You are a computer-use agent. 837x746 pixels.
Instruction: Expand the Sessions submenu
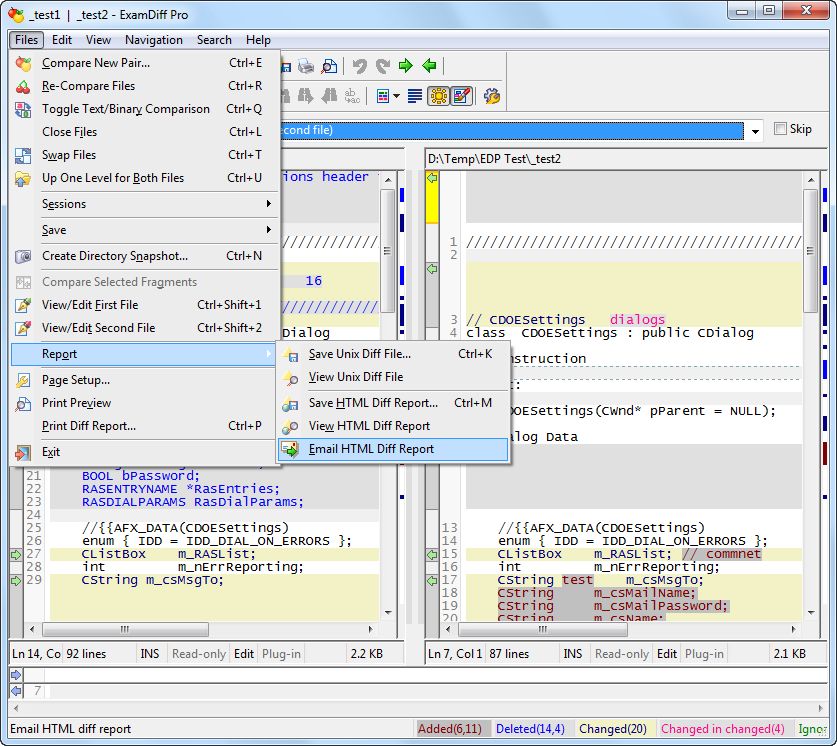click(x=144, y=204)
